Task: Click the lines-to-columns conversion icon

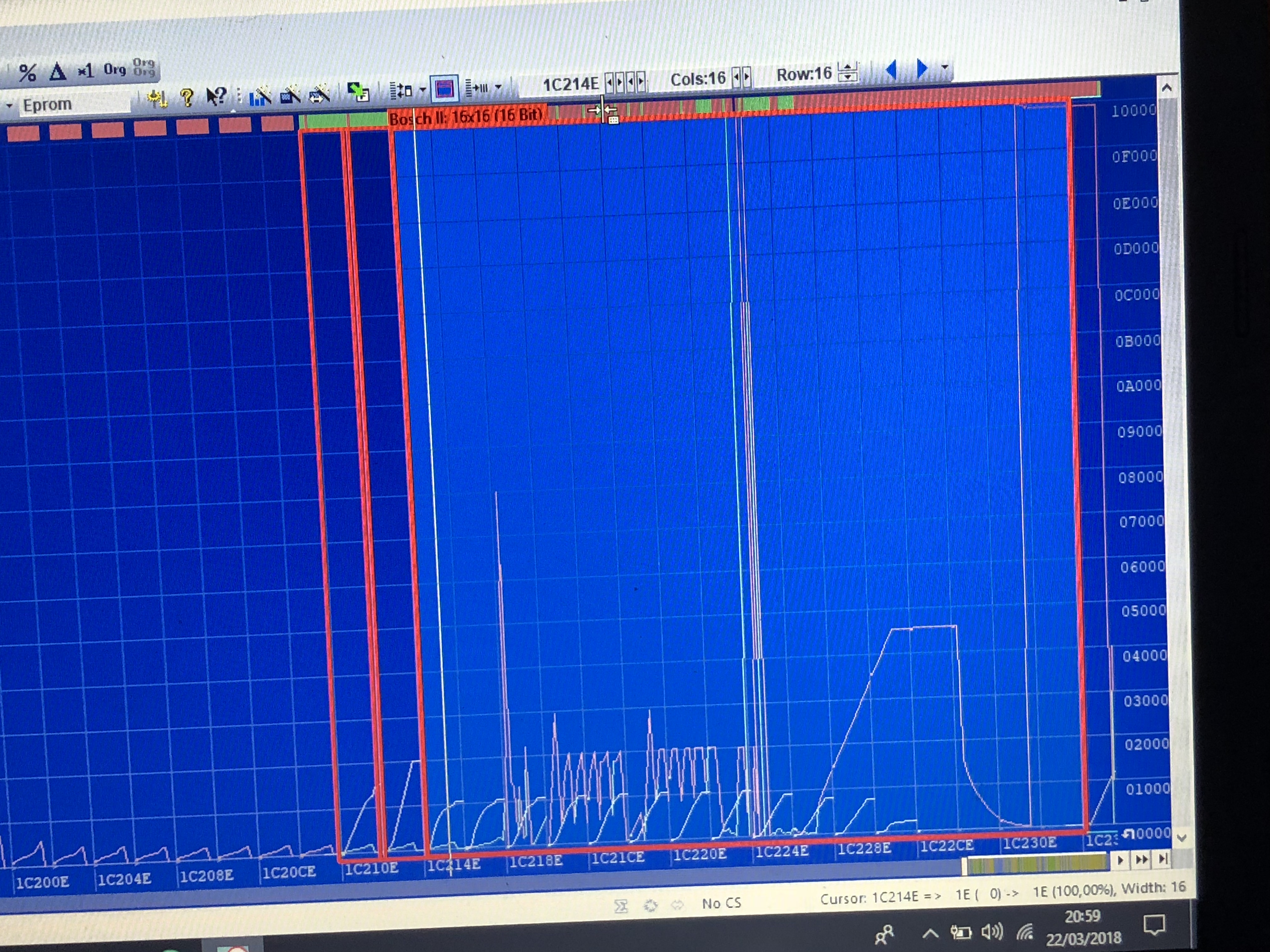Action: pos(477,87)
